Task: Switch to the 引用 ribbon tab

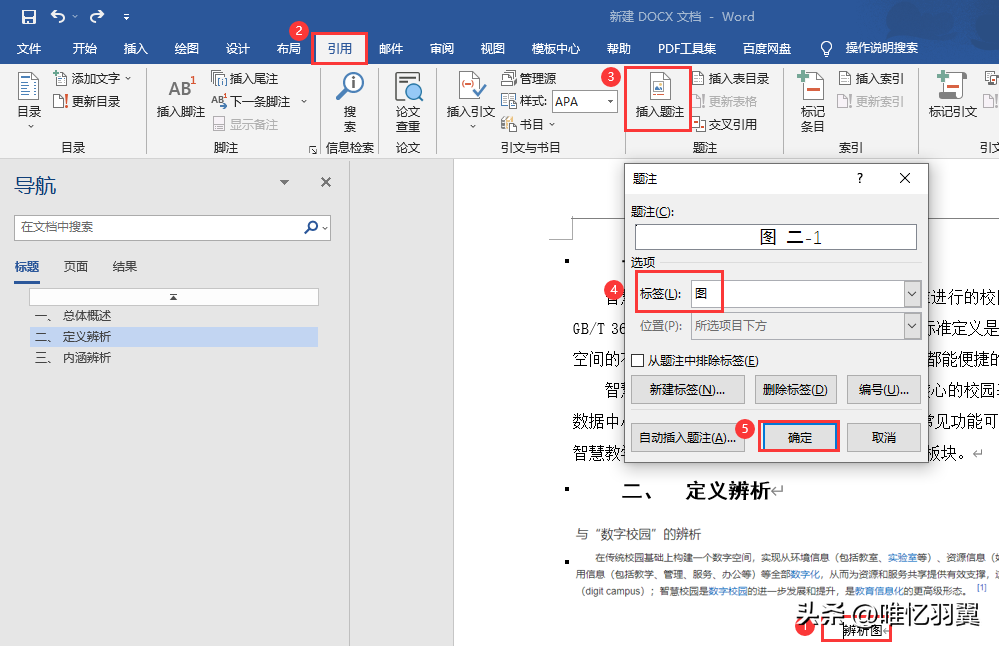Action: 340,48
